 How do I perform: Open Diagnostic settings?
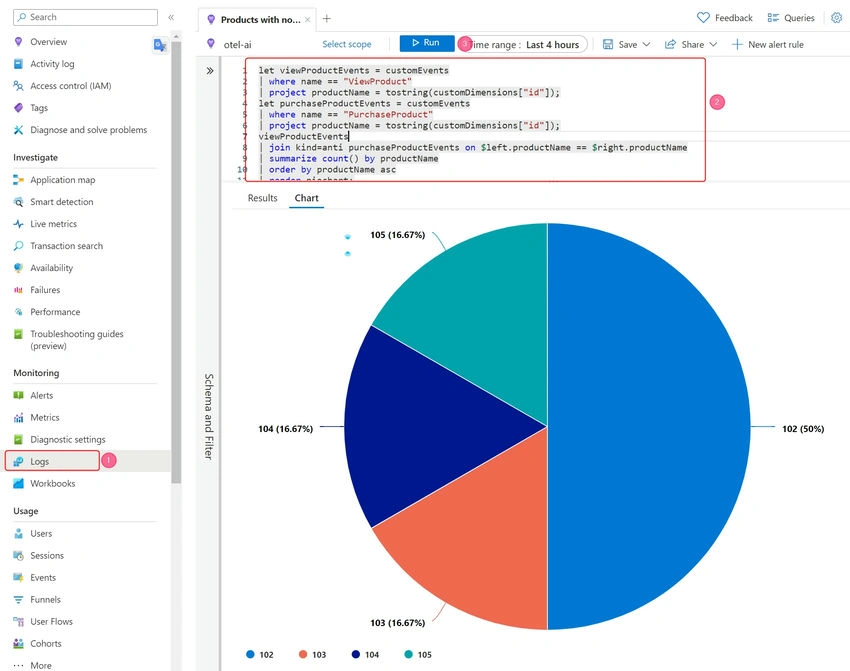pyautogui.click(x=67, y=440)
